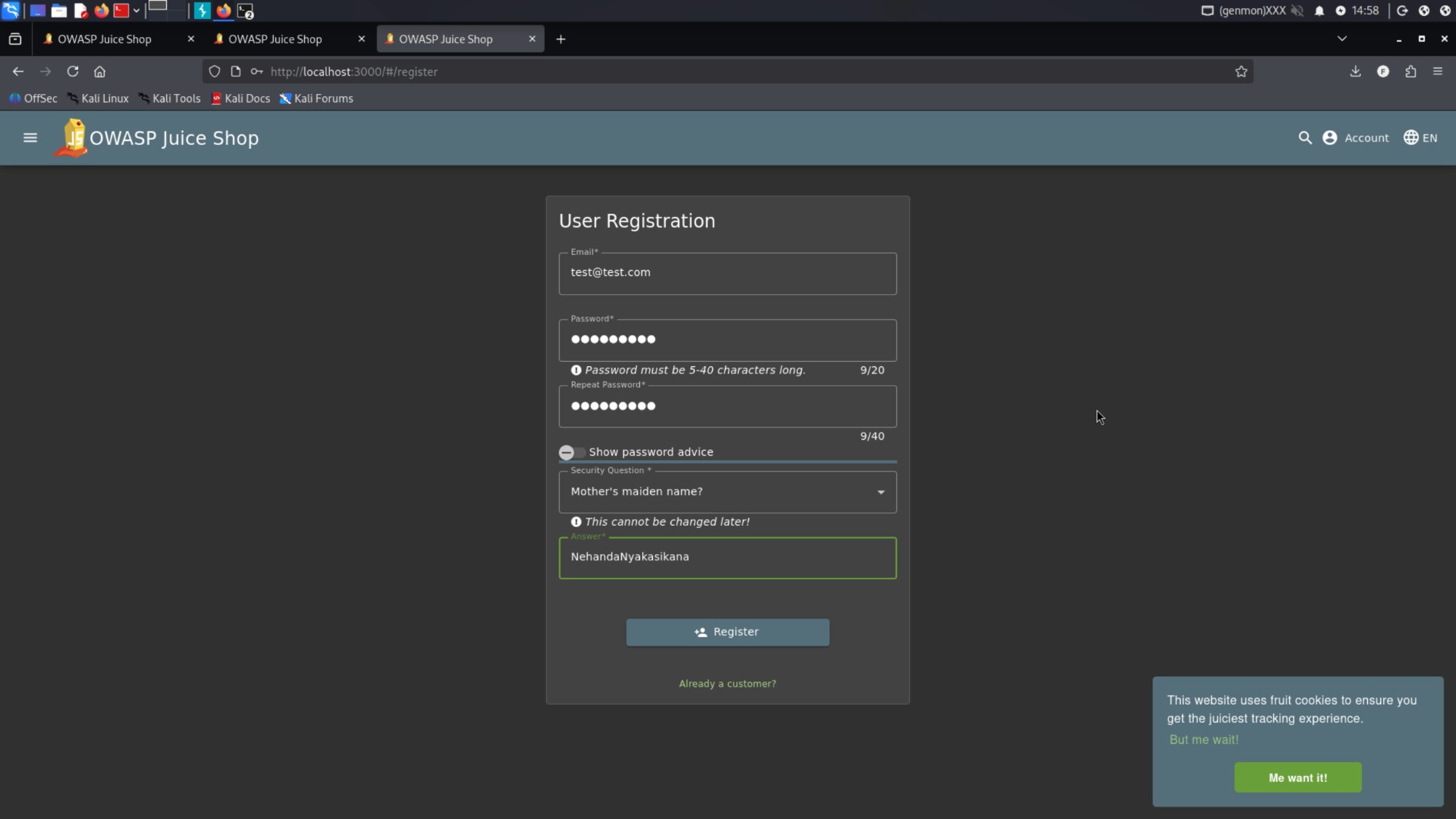Viewport: 1456px width, 819px height.
Task: Expand the terminal launcher dropdown arrow
Action: coord(136,10)
